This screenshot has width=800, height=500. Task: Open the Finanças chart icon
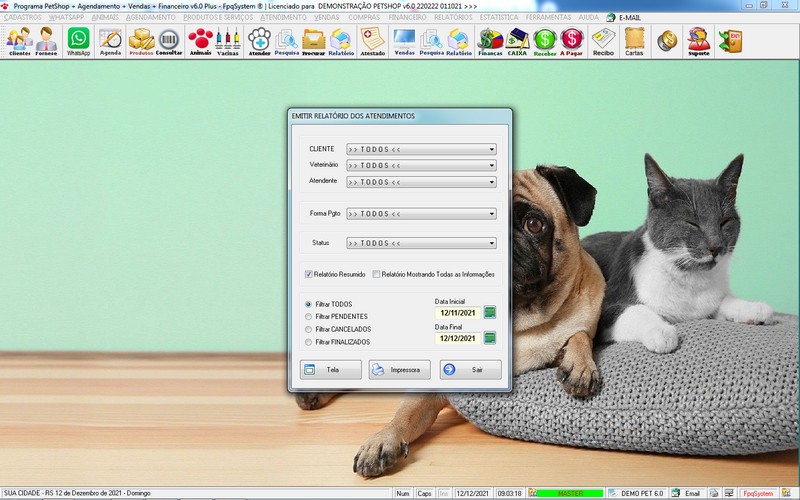click(x=490, y=41)
